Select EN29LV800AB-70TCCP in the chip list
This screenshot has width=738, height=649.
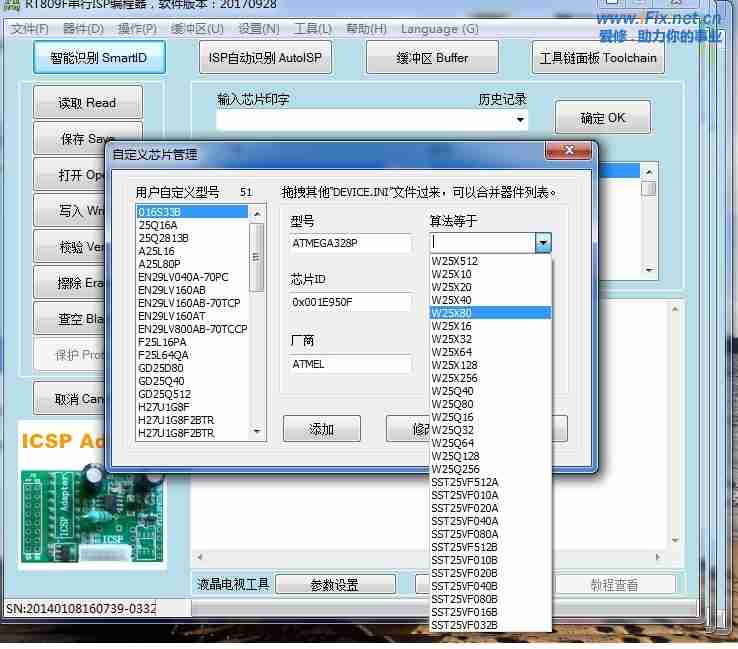tap(192, 329)
